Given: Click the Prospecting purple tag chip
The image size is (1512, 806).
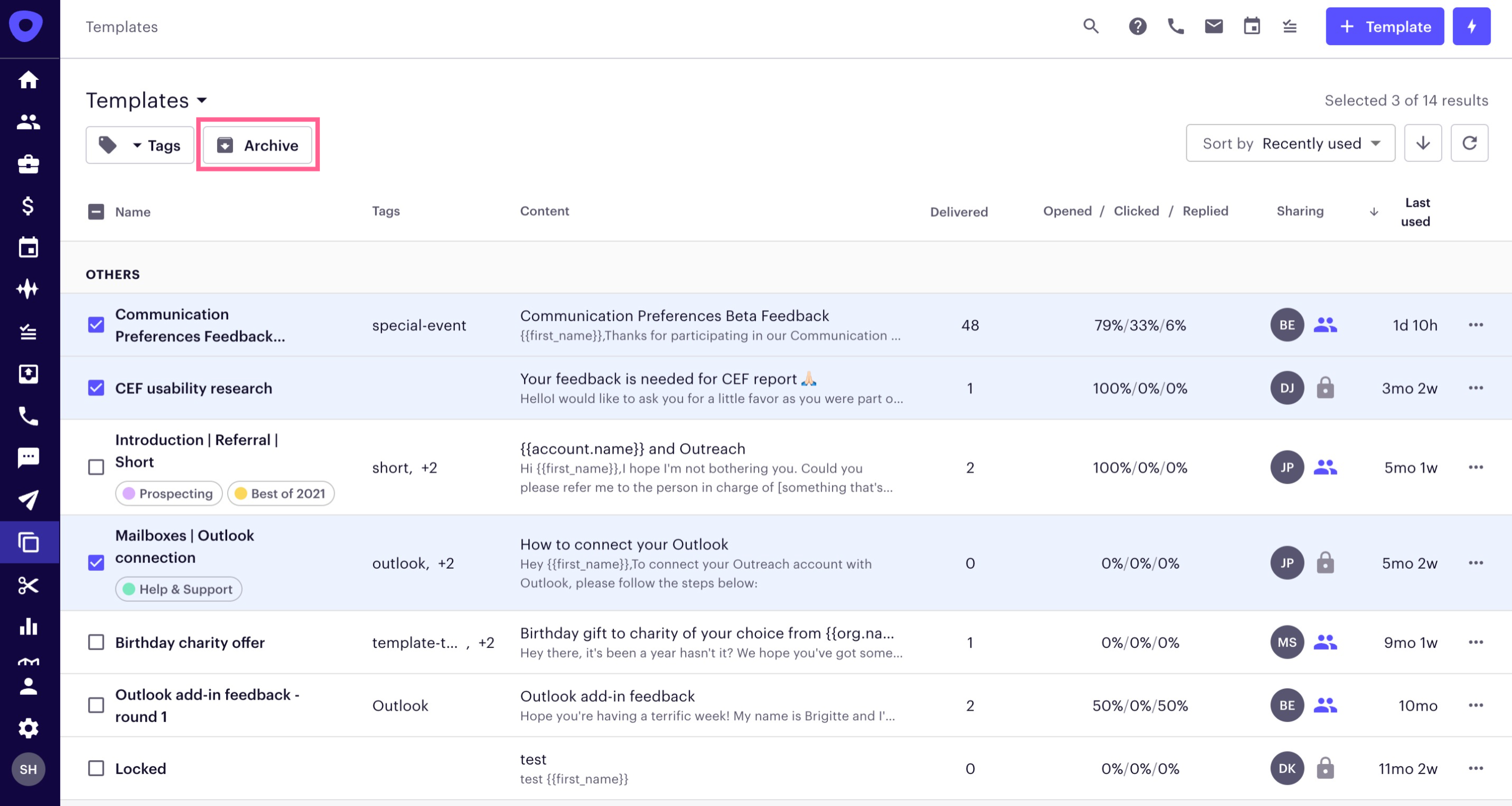Looking at the screenshot, I should pos(169,494).
